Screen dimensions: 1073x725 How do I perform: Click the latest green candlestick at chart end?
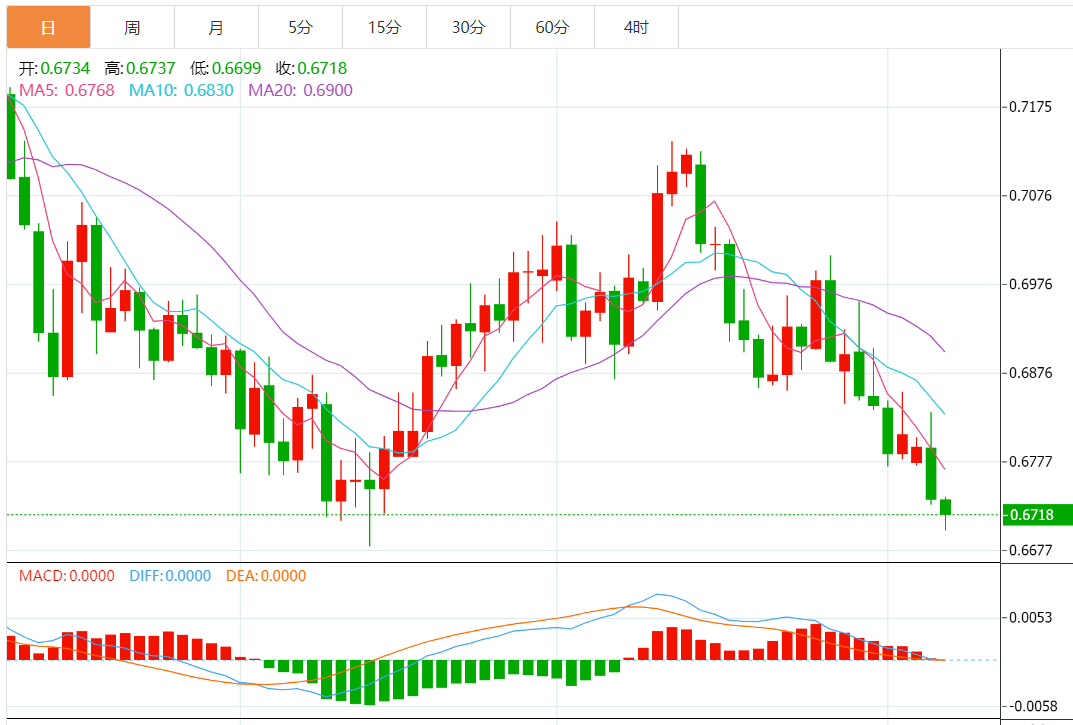click(x=946, y=507)
